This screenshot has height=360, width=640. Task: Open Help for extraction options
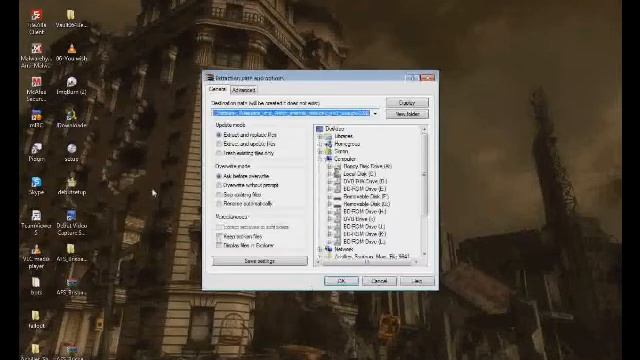tap(417, 281)
